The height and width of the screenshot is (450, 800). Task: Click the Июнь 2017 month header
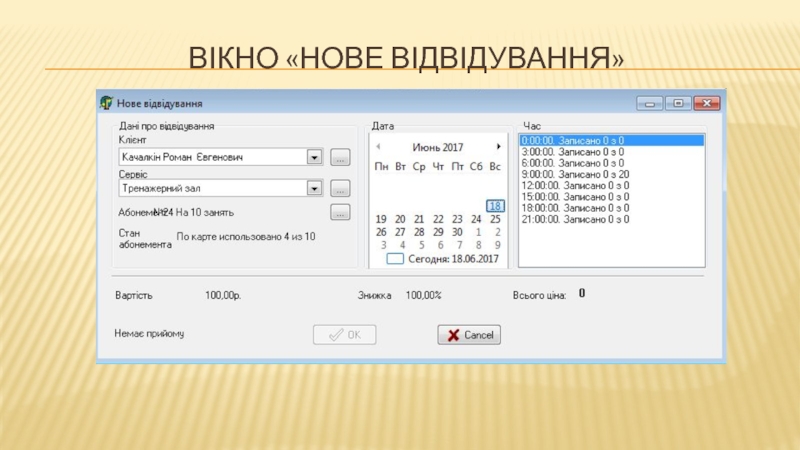(x=438, y=147)
